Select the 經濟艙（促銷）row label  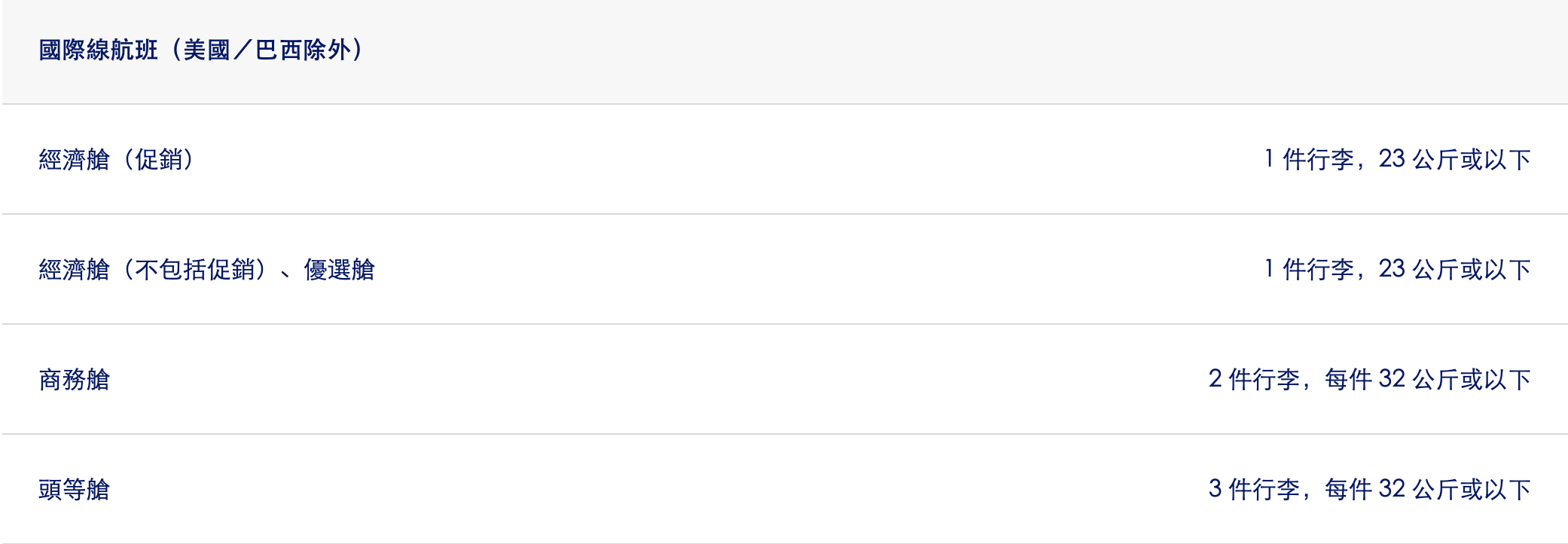[x=117, y=160]
